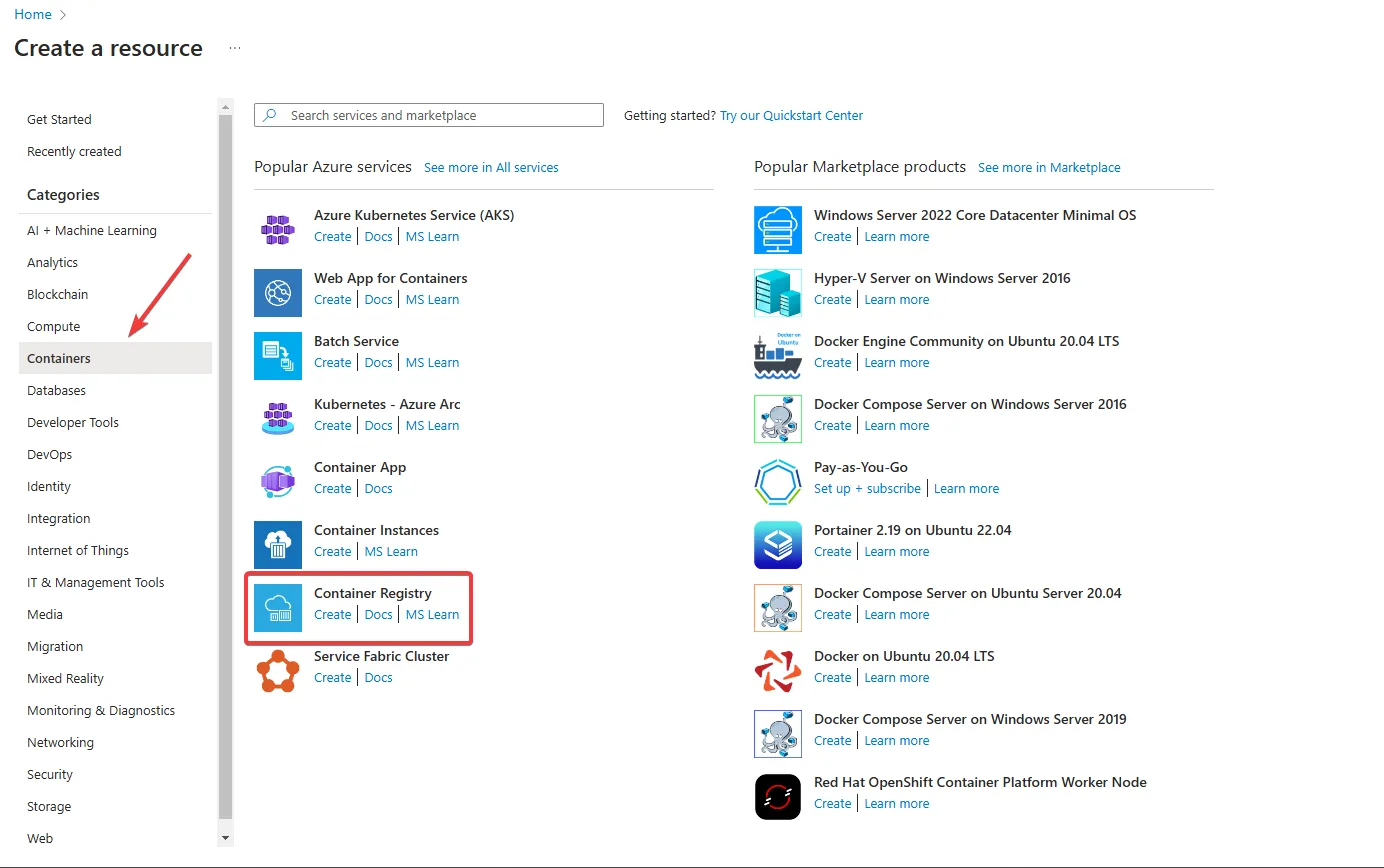1384x868 pixels.
Task: Select the Blockchain category
Action: [x=115, y=294]
